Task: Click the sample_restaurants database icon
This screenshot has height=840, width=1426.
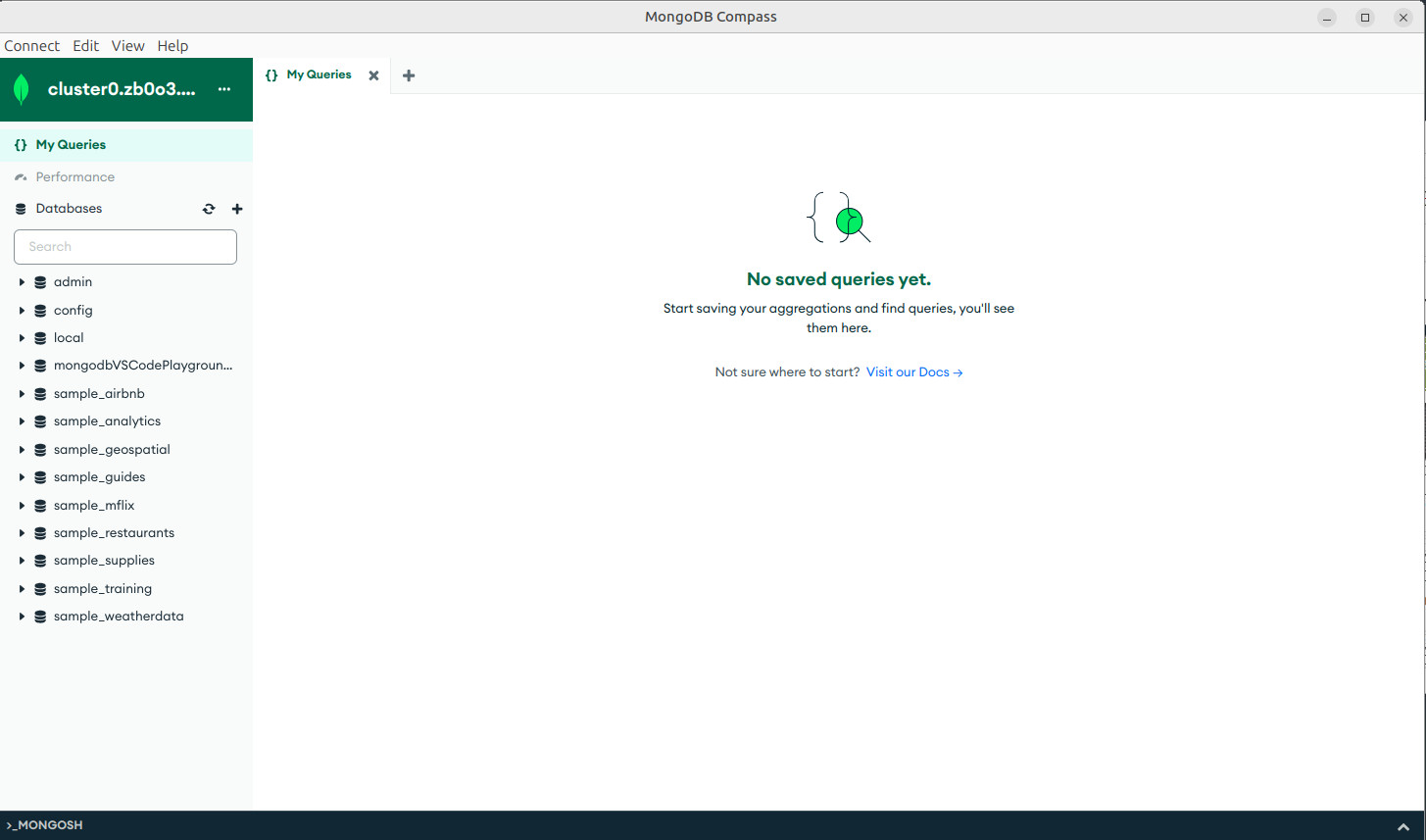Action: pyautogui.click(x=40, y=533)
